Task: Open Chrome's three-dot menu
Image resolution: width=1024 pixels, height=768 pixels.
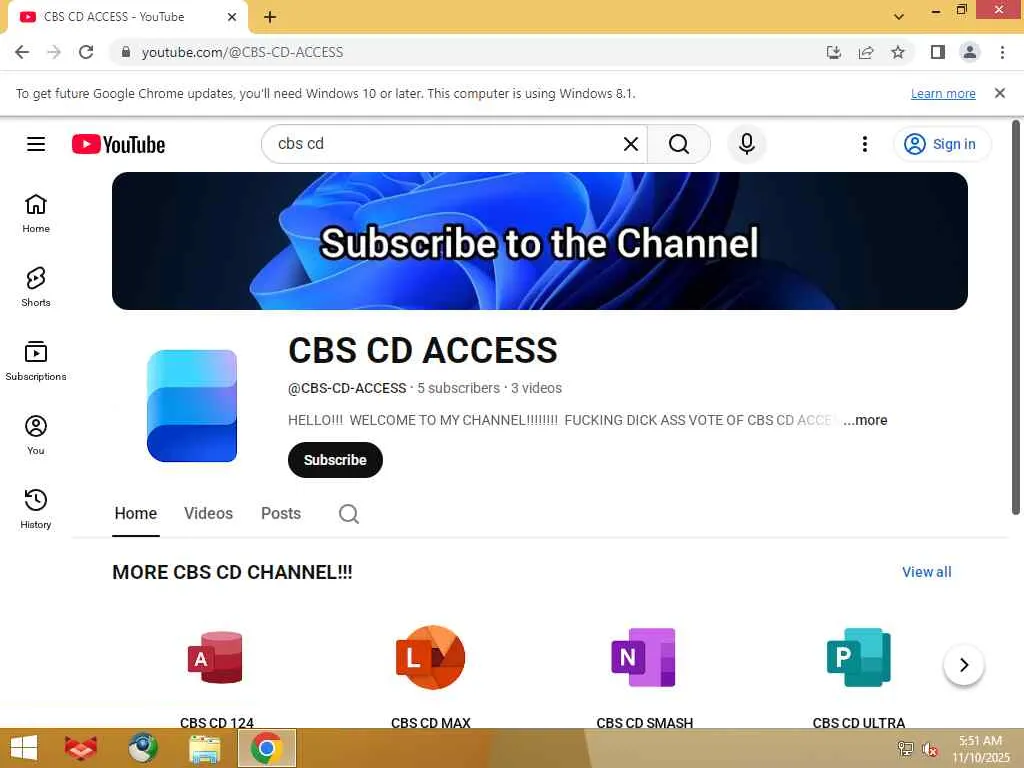Action: 1002,52
